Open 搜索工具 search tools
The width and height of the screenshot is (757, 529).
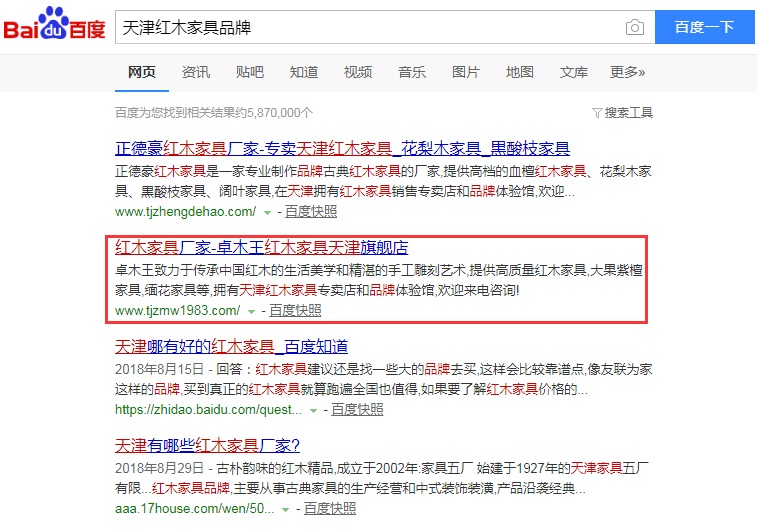tap(629, 113)
